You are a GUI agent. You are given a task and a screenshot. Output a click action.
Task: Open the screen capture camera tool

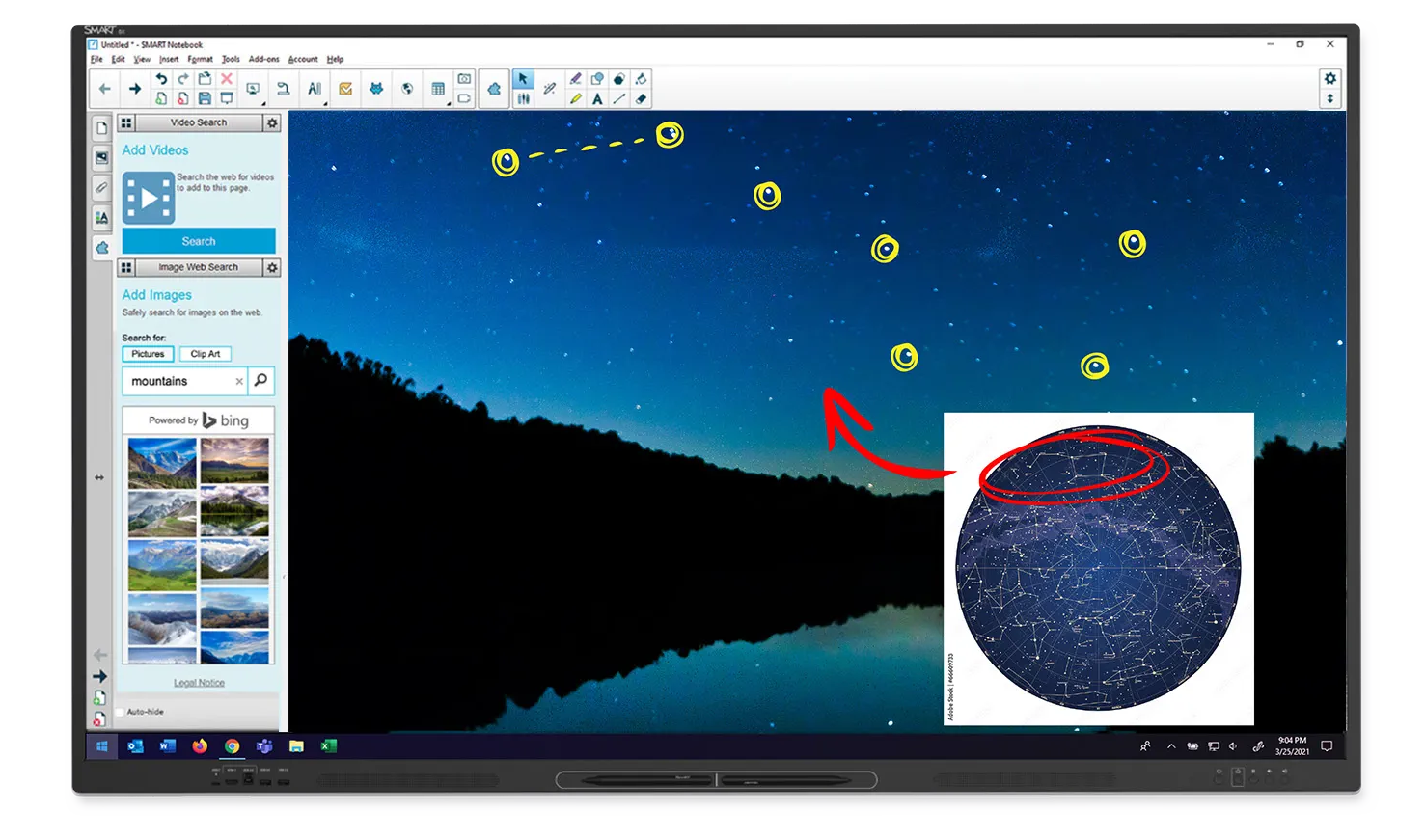click(x=466, y=80)
